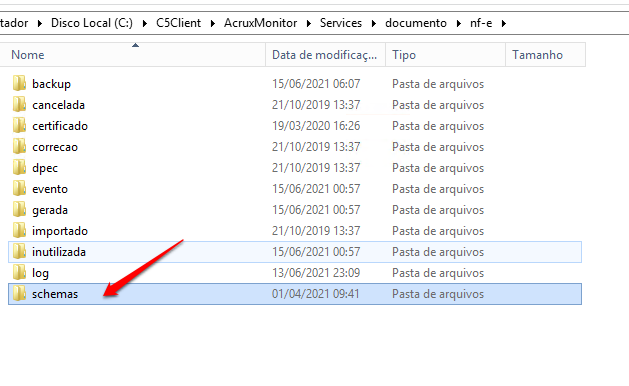The width and height of the screenshot is (629, 386).
Task: Go to Disco Local (C:) in breadcrumb
Action: pyautogui.click(x=92, y=23)
